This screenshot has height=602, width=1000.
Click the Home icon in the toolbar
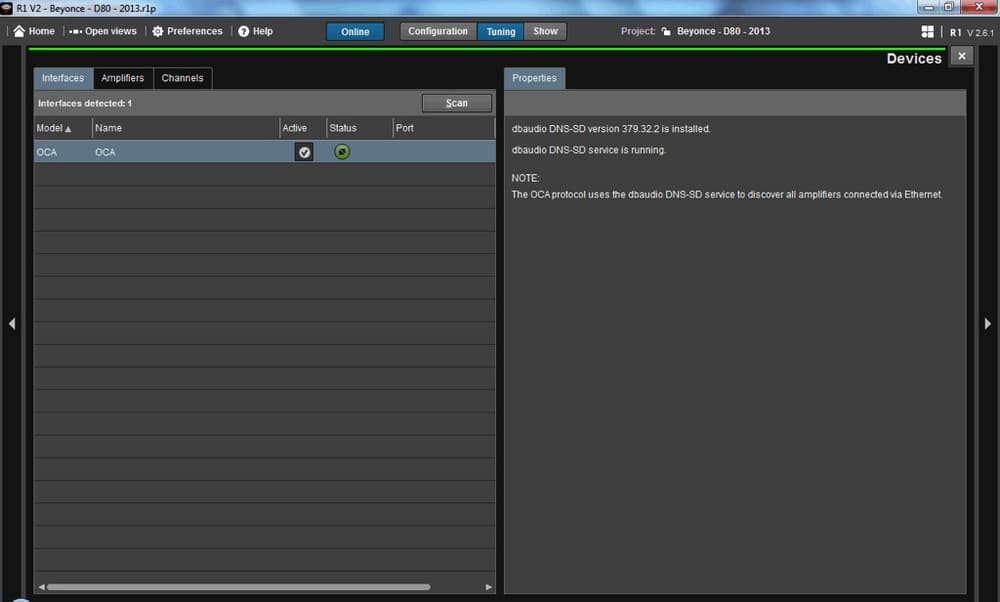[19, 31]
